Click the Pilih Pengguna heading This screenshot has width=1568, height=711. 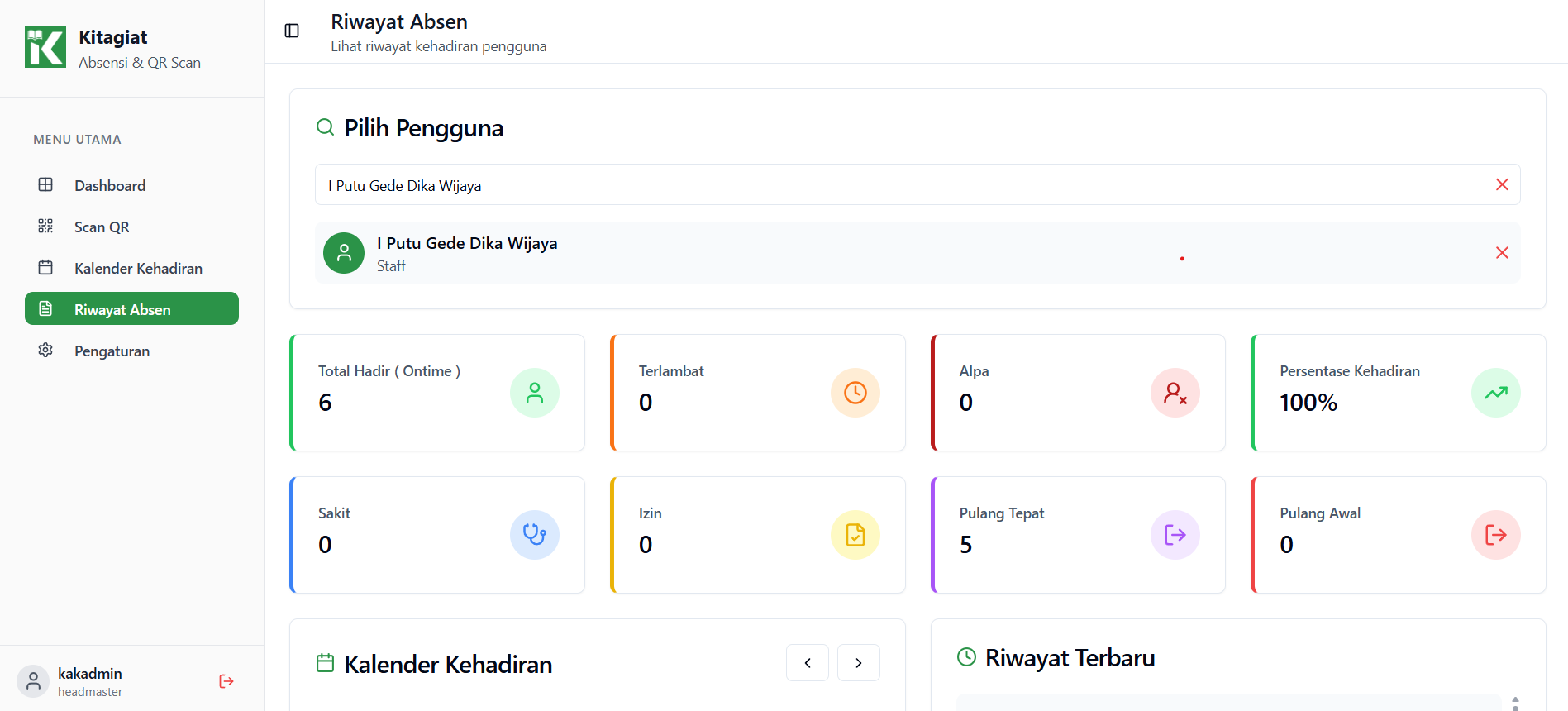click(x=423, y=128)
